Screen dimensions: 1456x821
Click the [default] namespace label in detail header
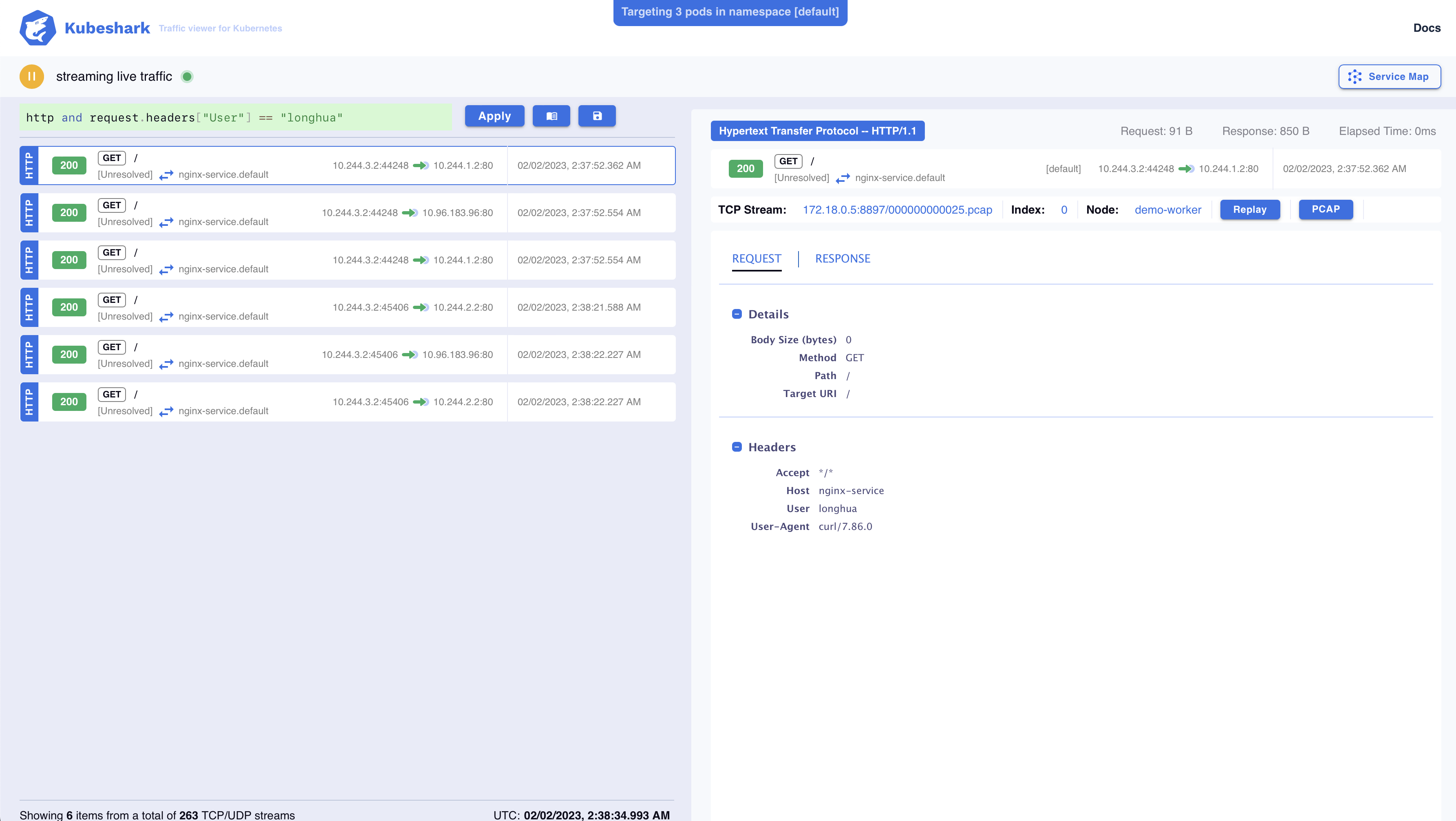pyautogui.click(x=1063, y=168)
